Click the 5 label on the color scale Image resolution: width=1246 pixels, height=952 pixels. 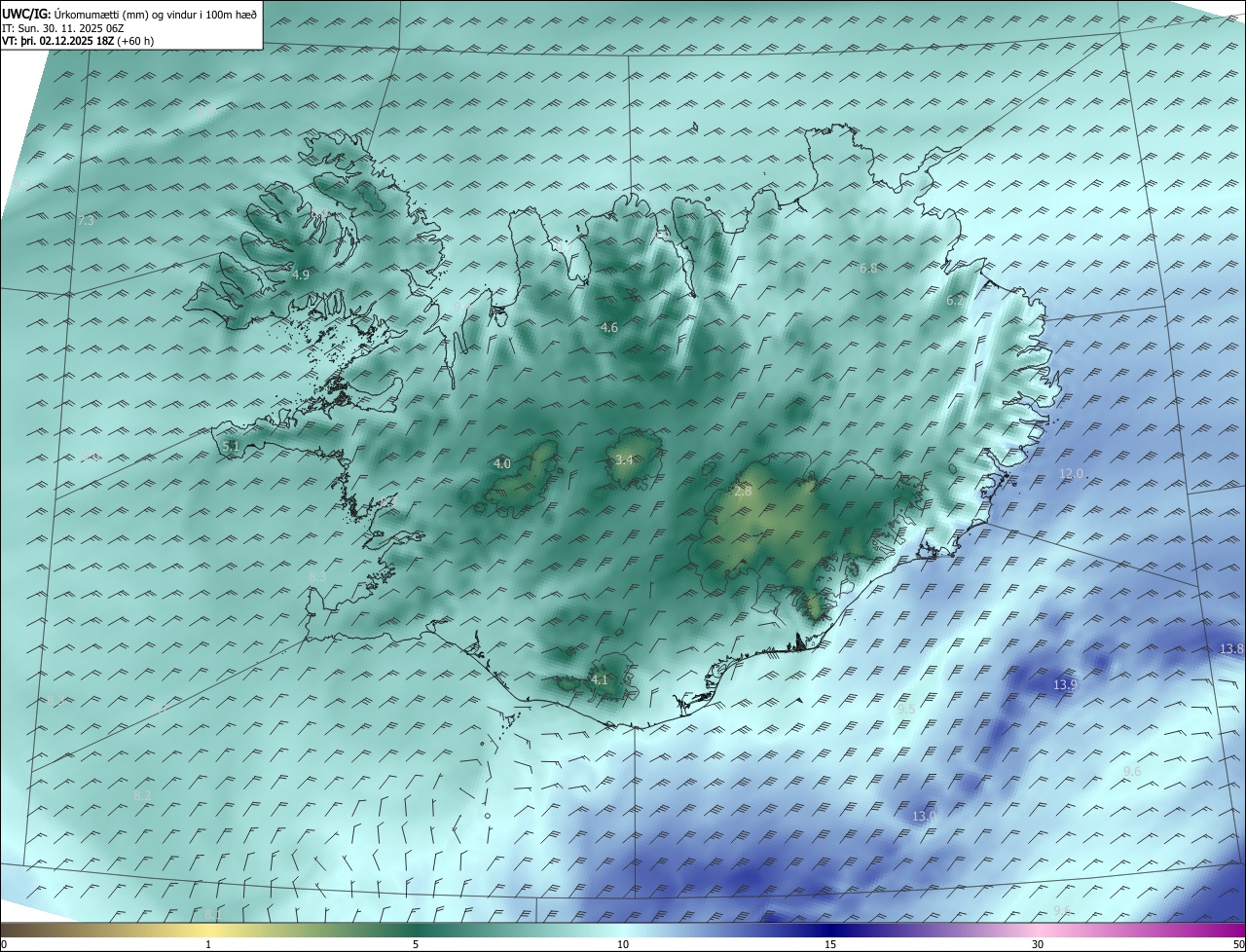(x=416, y=945)
